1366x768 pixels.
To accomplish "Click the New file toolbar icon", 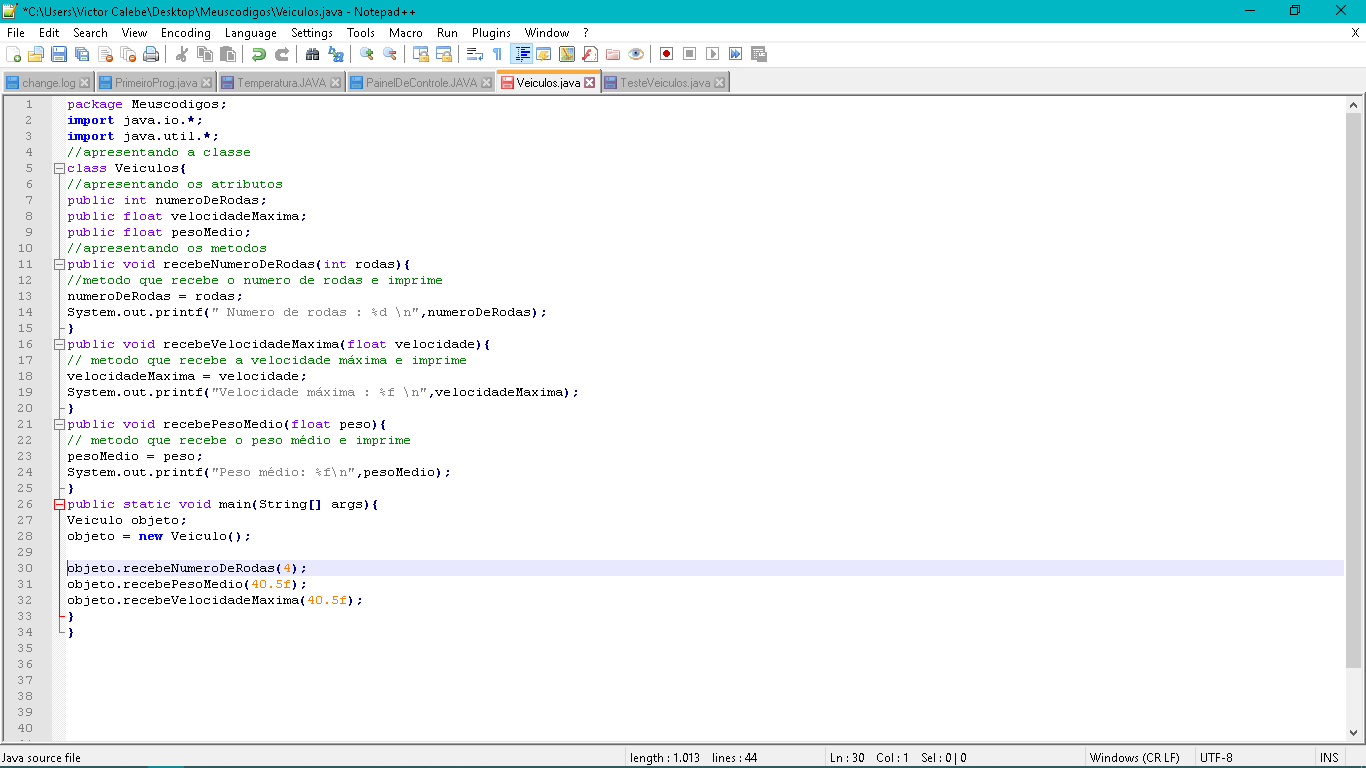I will point(14,54).
